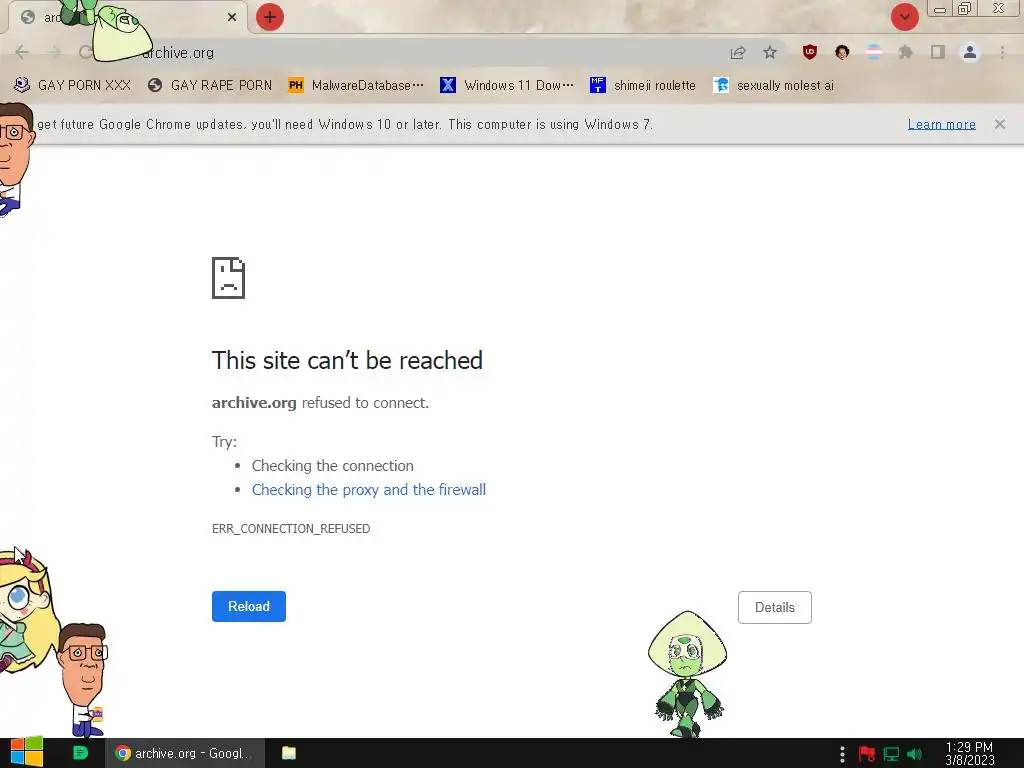Open the volume speaker tray icon

[x=914, y=754]
